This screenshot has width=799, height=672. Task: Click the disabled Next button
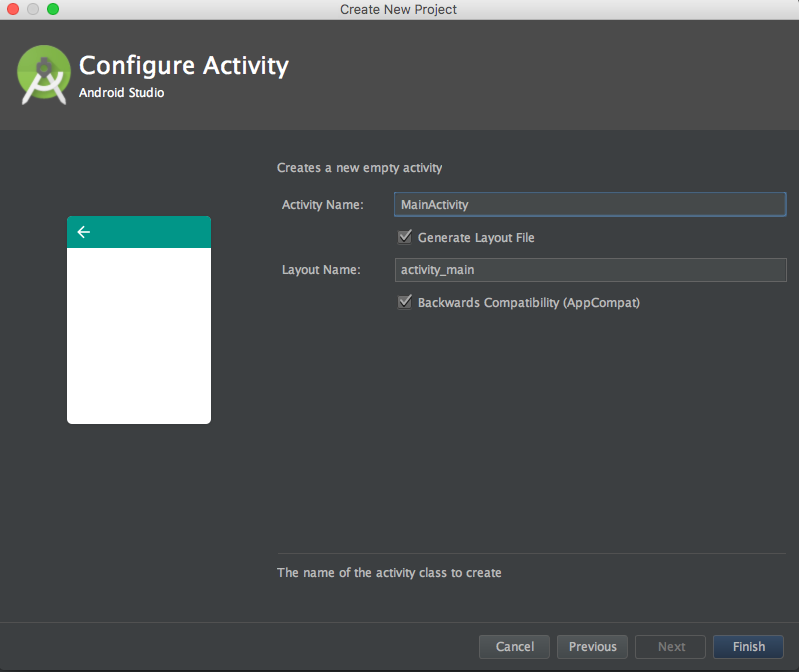pos(671,647)
